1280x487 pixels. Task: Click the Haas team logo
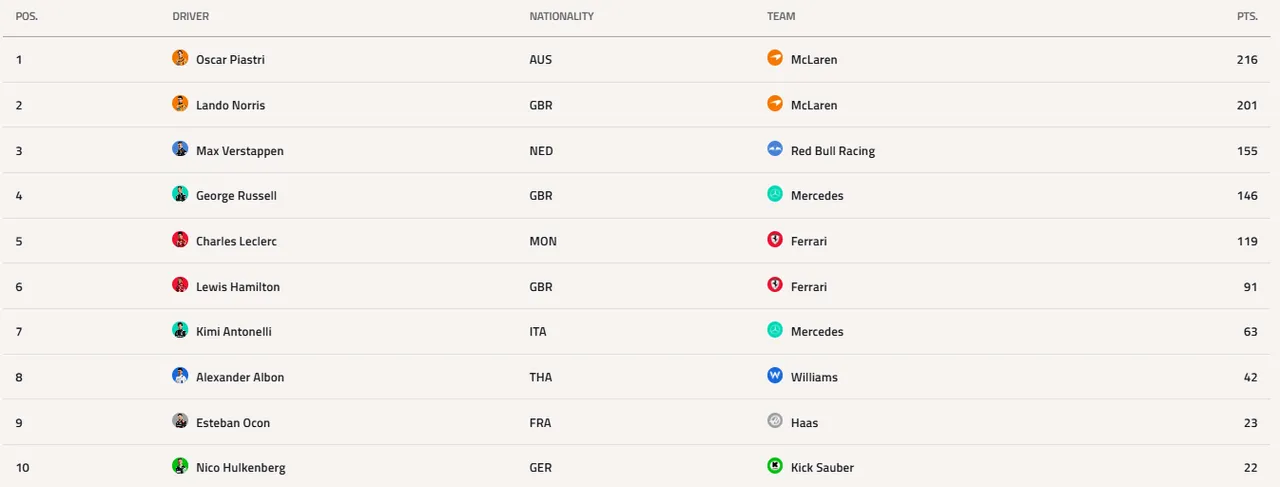(775, 421)
